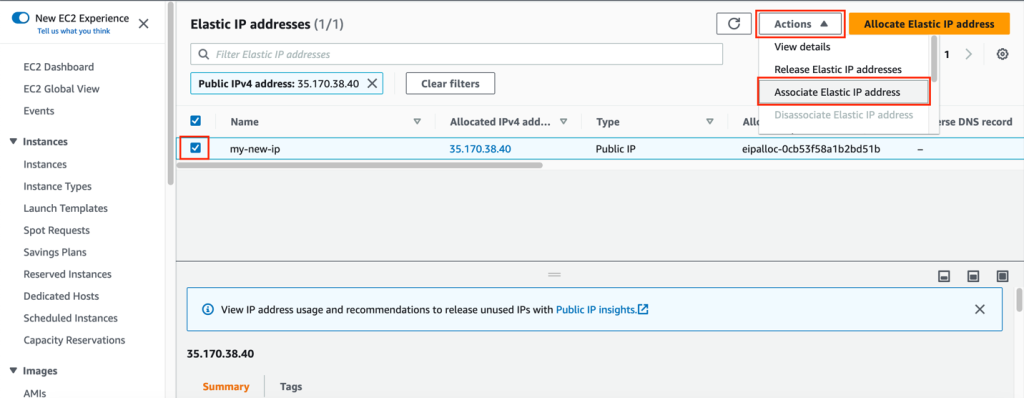Open Capacity Reservations
Screen dimensions: 1024x398
tap(74, 340)
